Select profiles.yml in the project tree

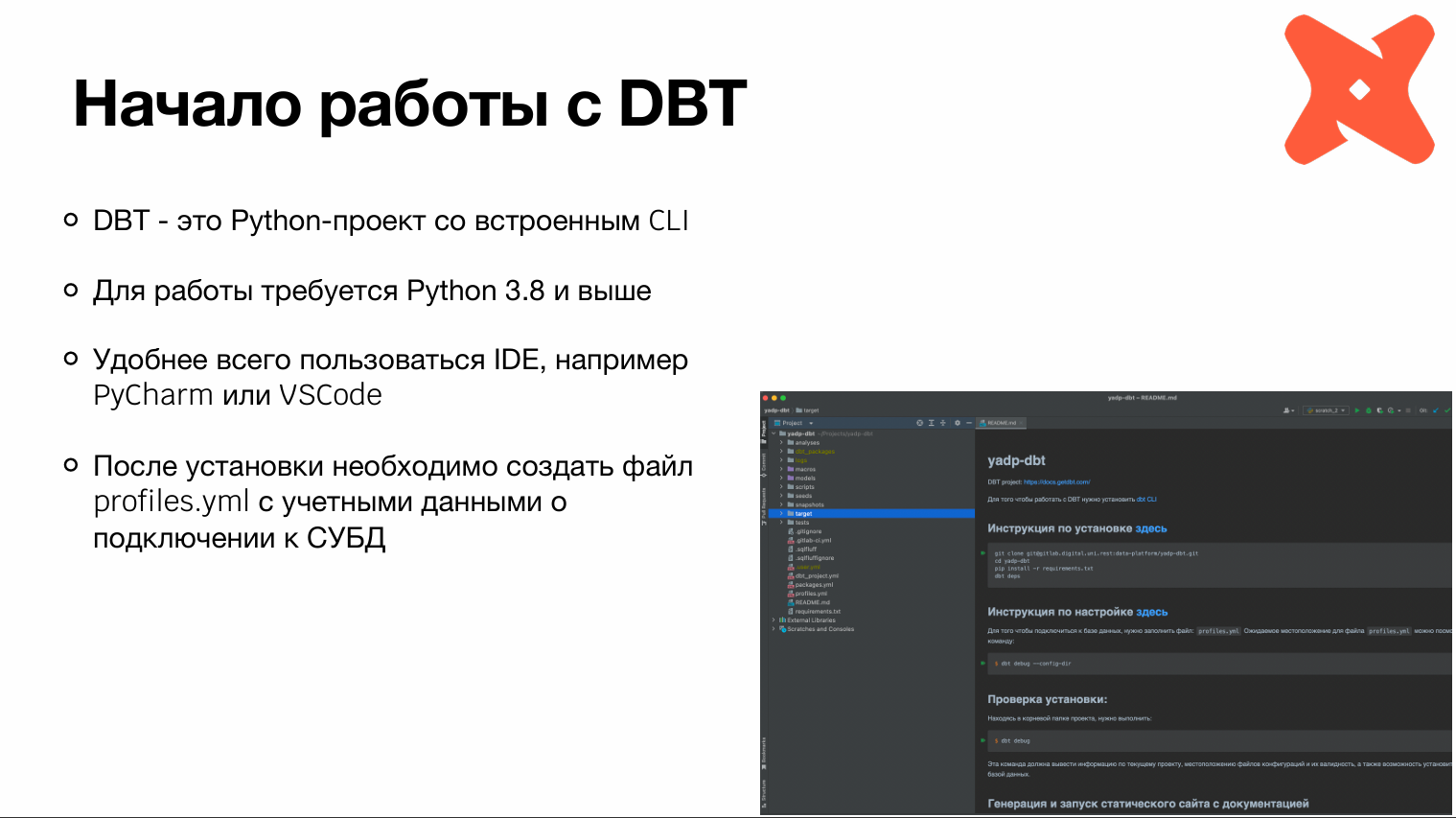tap(810, 594)
